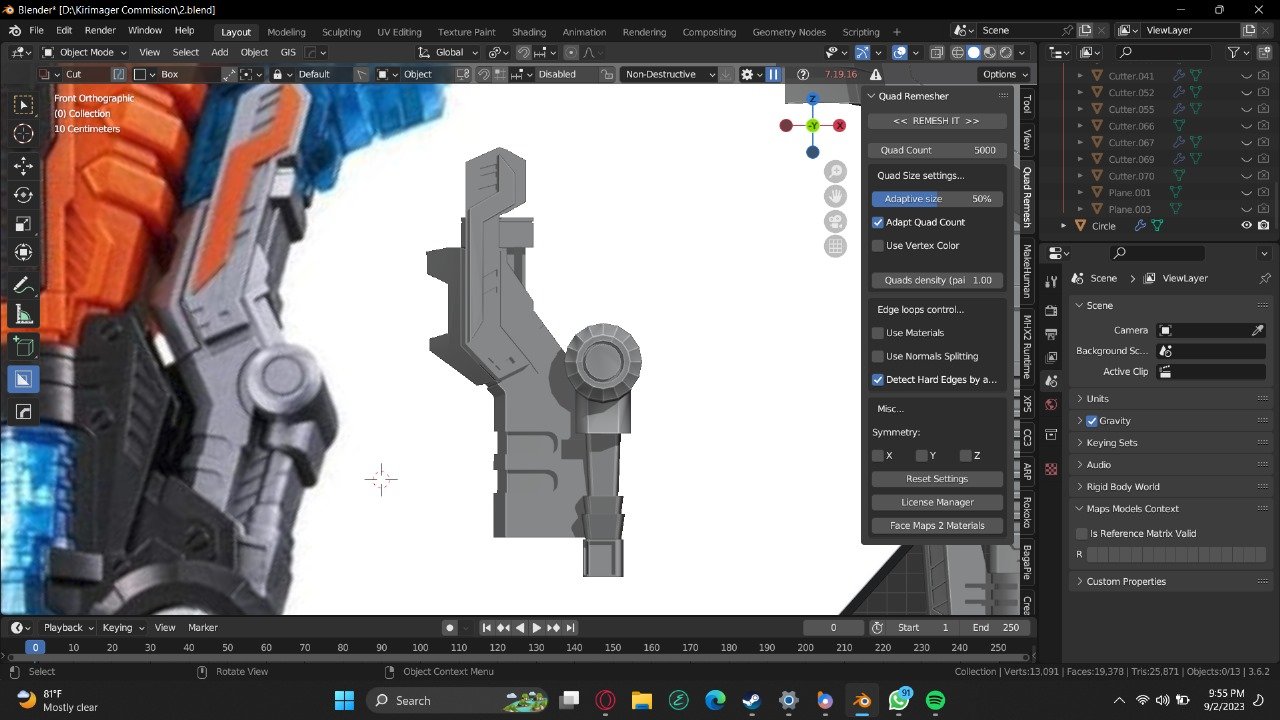Open the Non-Destructive mode dropdown

point(670,74)
